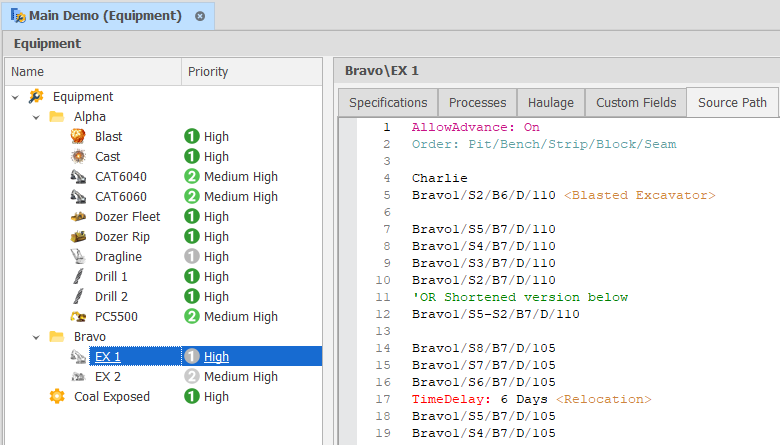Viewport: 780px width, 445px height.
Task: Click the PC5500 equipment icon
Action: (x=78, y=317)
